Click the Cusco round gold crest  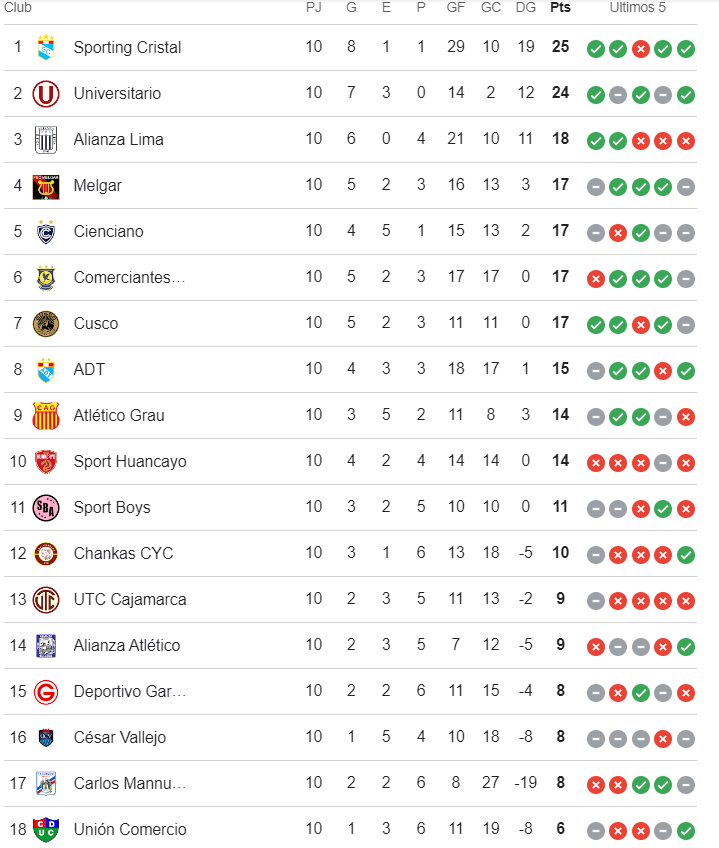(45, 323)
